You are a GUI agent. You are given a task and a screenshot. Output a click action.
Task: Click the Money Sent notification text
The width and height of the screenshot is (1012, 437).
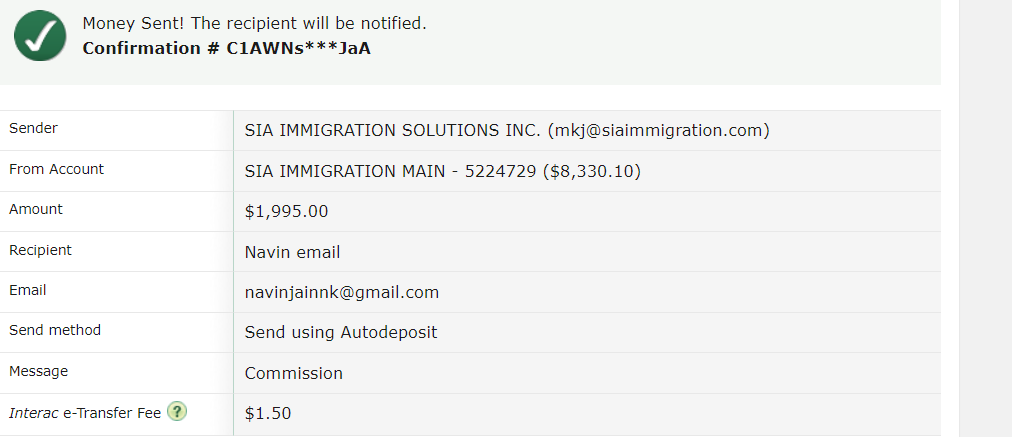[254, 24]
